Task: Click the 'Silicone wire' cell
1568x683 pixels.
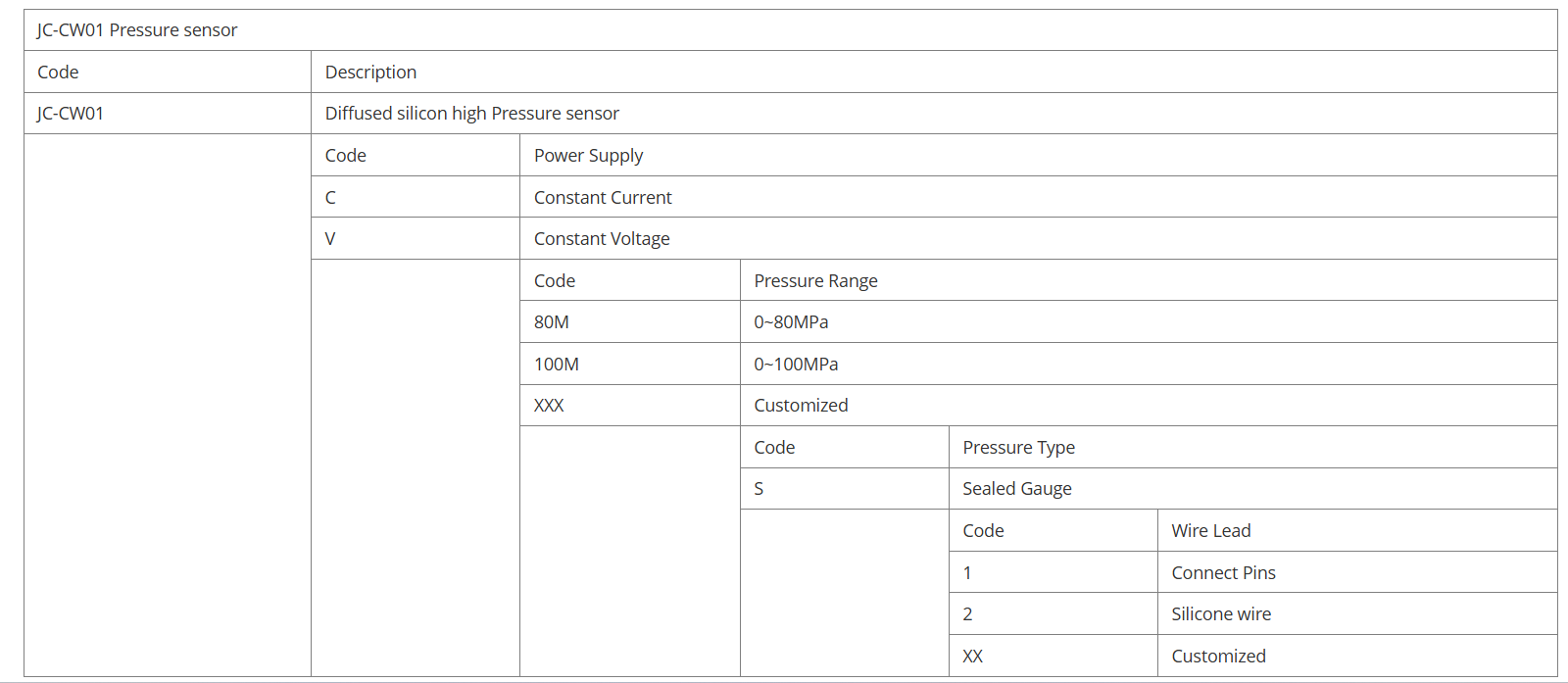Action: 1221,614
